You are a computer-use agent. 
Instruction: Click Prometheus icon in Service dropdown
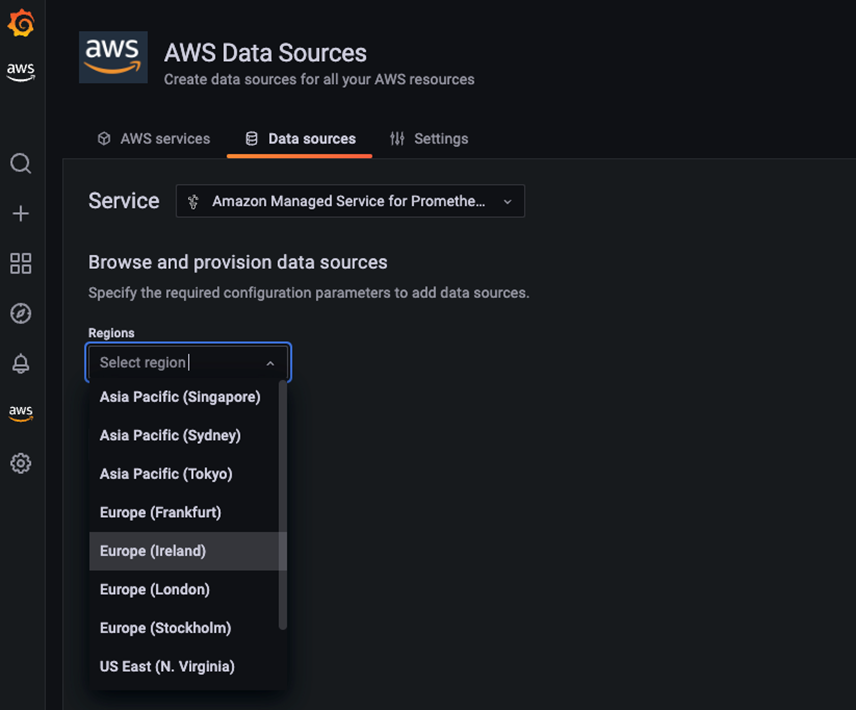click(x=193, y=202)
